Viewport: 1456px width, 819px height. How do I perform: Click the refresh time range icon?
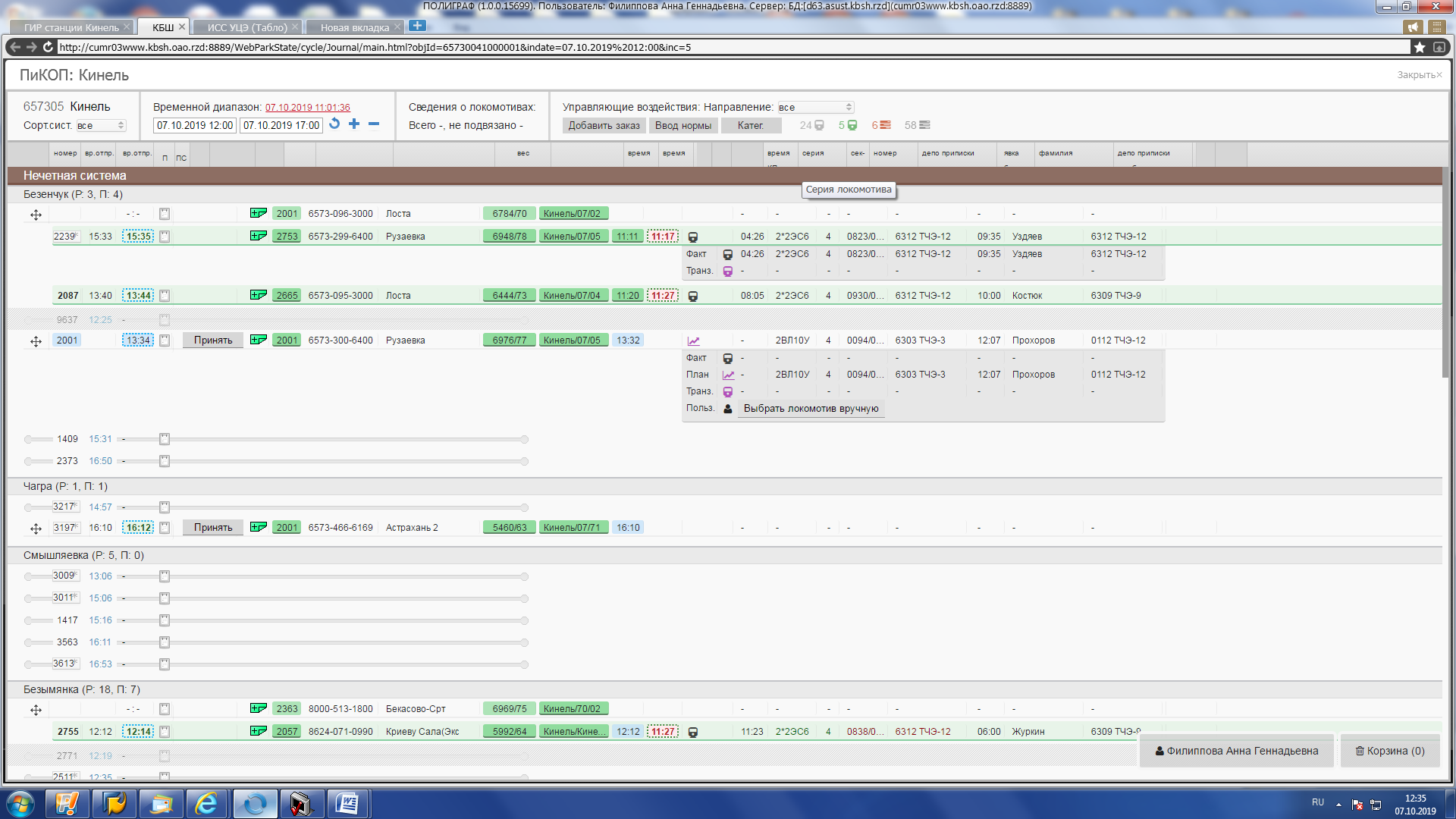334,124
